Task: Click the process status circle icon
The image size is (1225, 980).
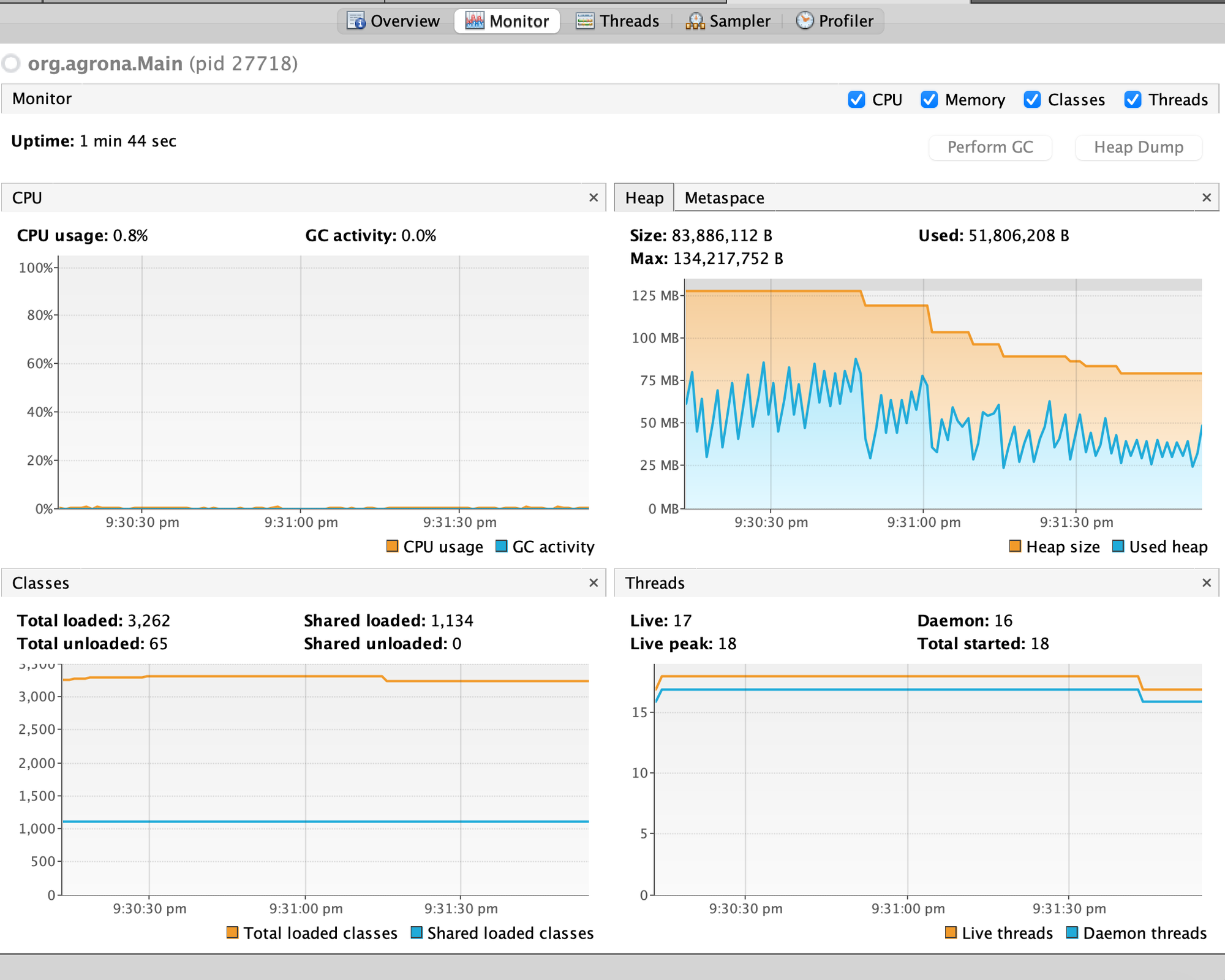Action: pos(11,63)
